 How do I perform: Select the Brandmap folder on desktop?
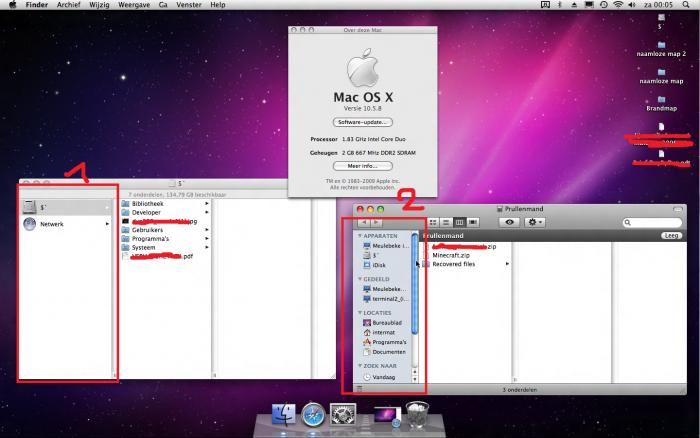(x=661, y=104)
